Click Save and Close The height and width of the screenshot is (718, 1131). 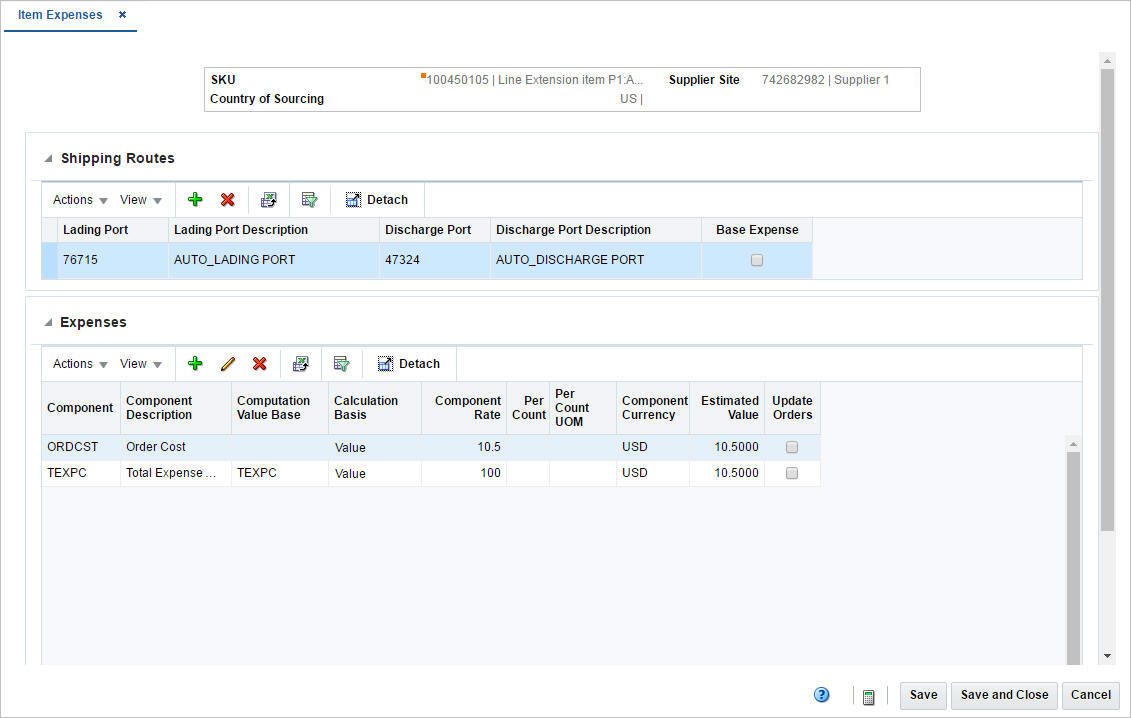(x=1004, y=695)
